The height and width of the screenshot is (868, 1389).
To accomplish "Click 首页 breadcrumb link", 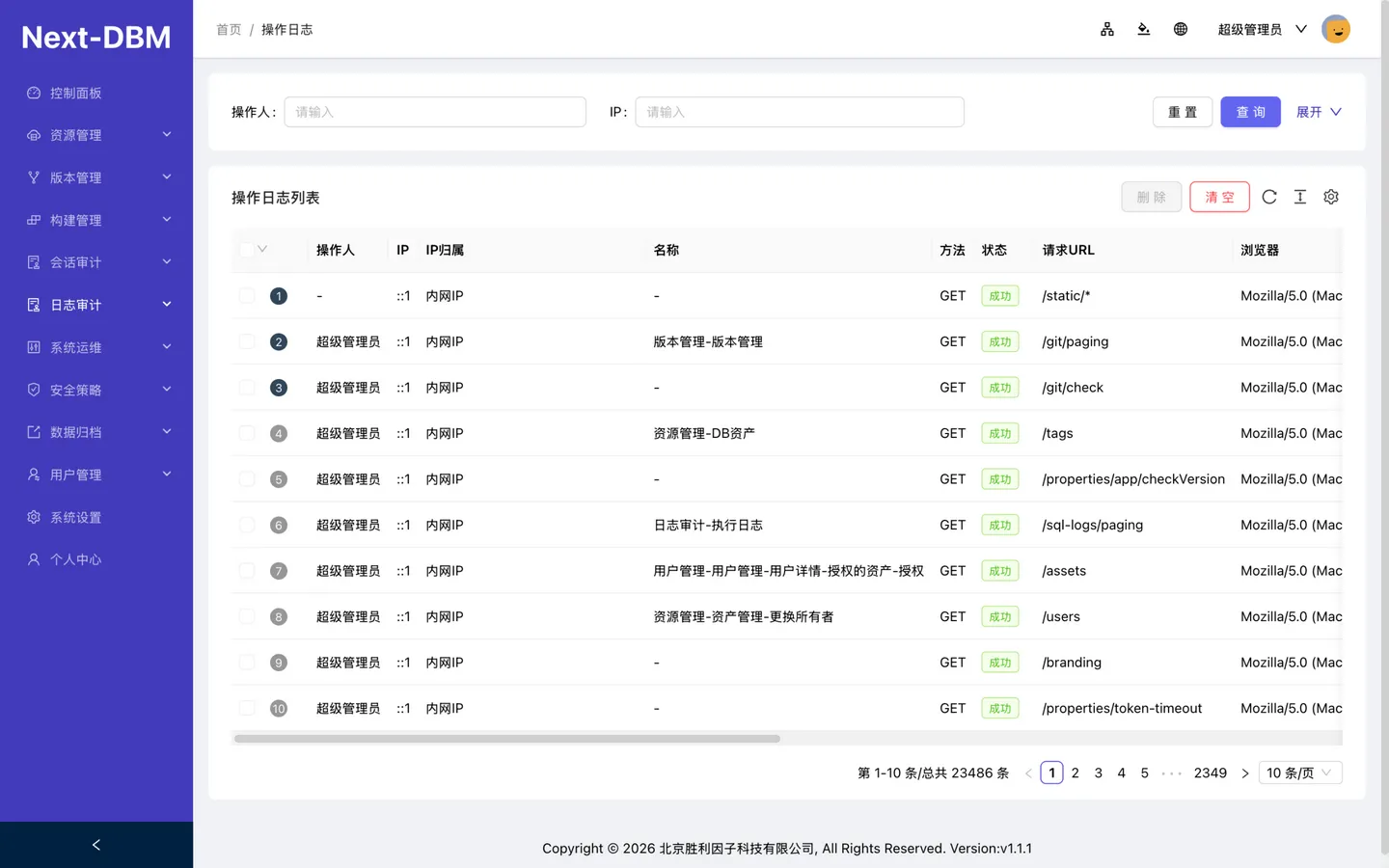I will 229,30.
